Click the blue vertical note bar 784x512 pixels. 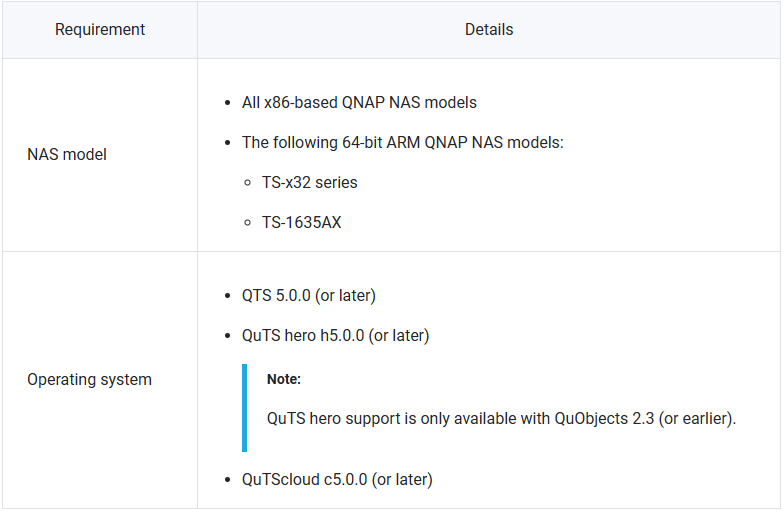coord(244,407)
